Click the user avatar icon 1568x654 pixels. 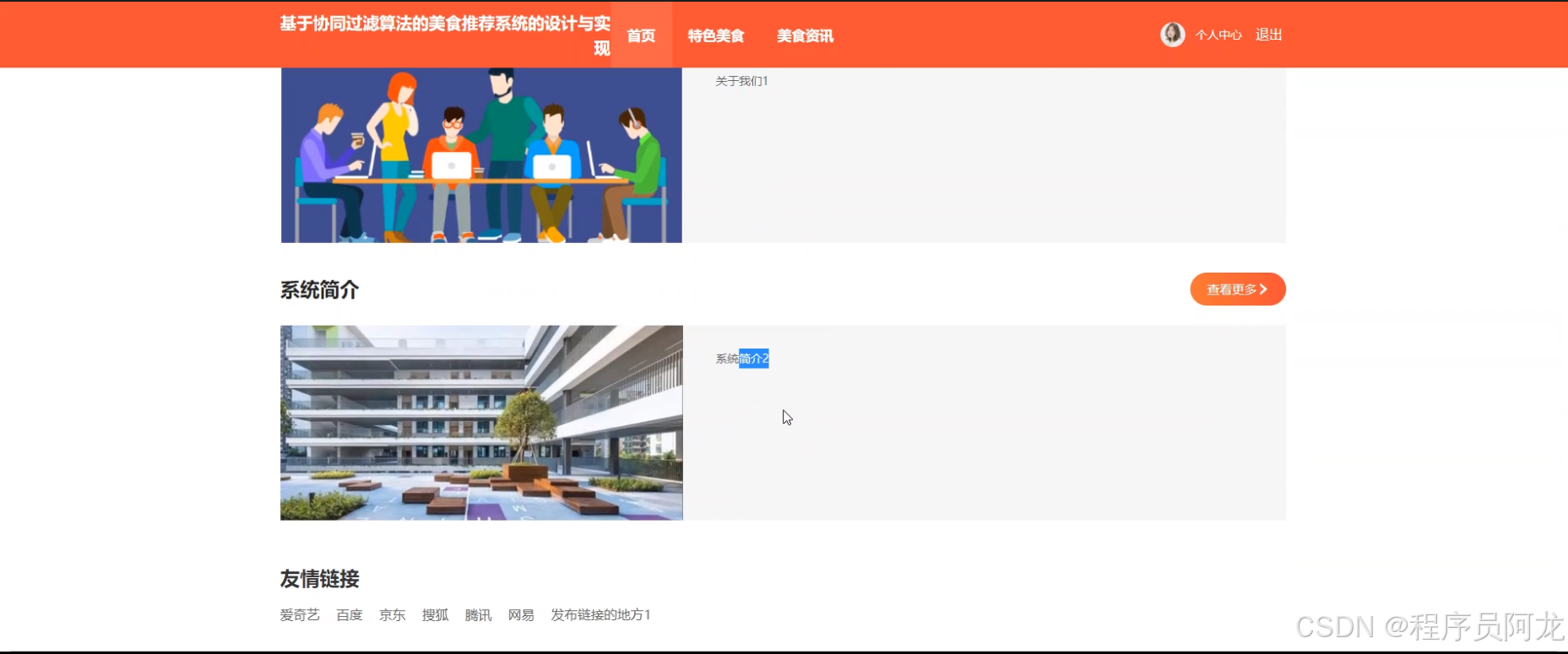1172,35
